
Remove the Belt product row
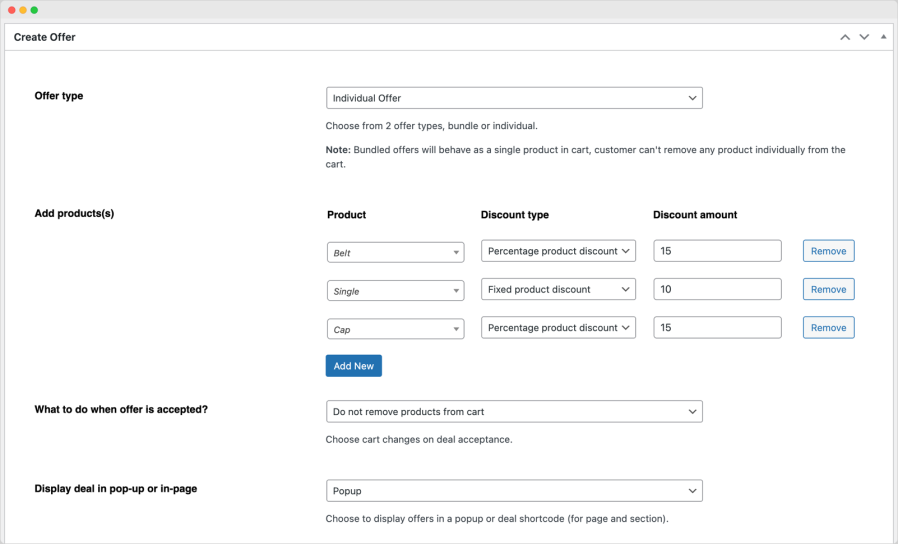coord(828,251)
